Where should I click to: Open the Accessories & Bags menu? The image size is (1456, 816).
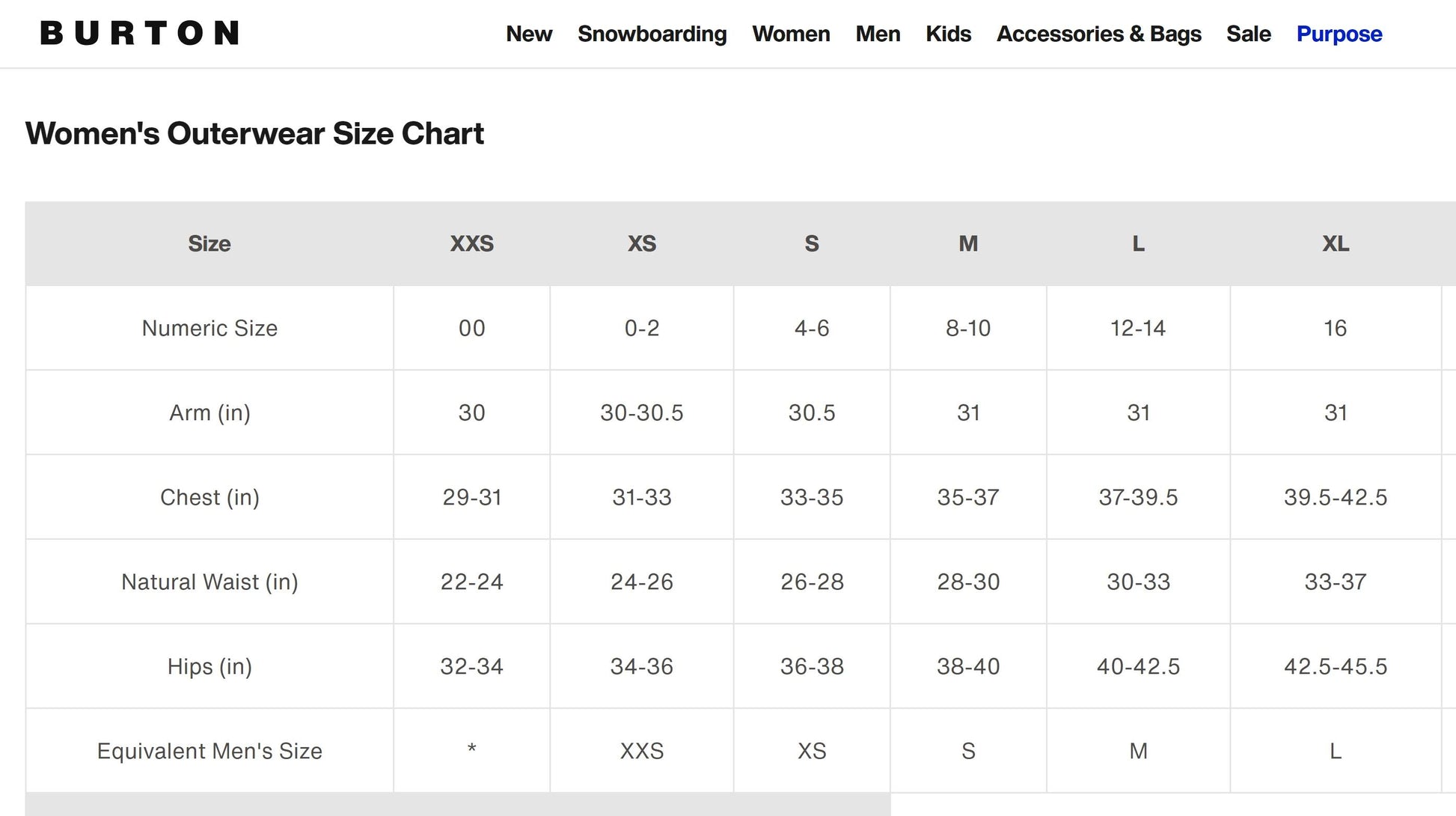click(1098, 34)
